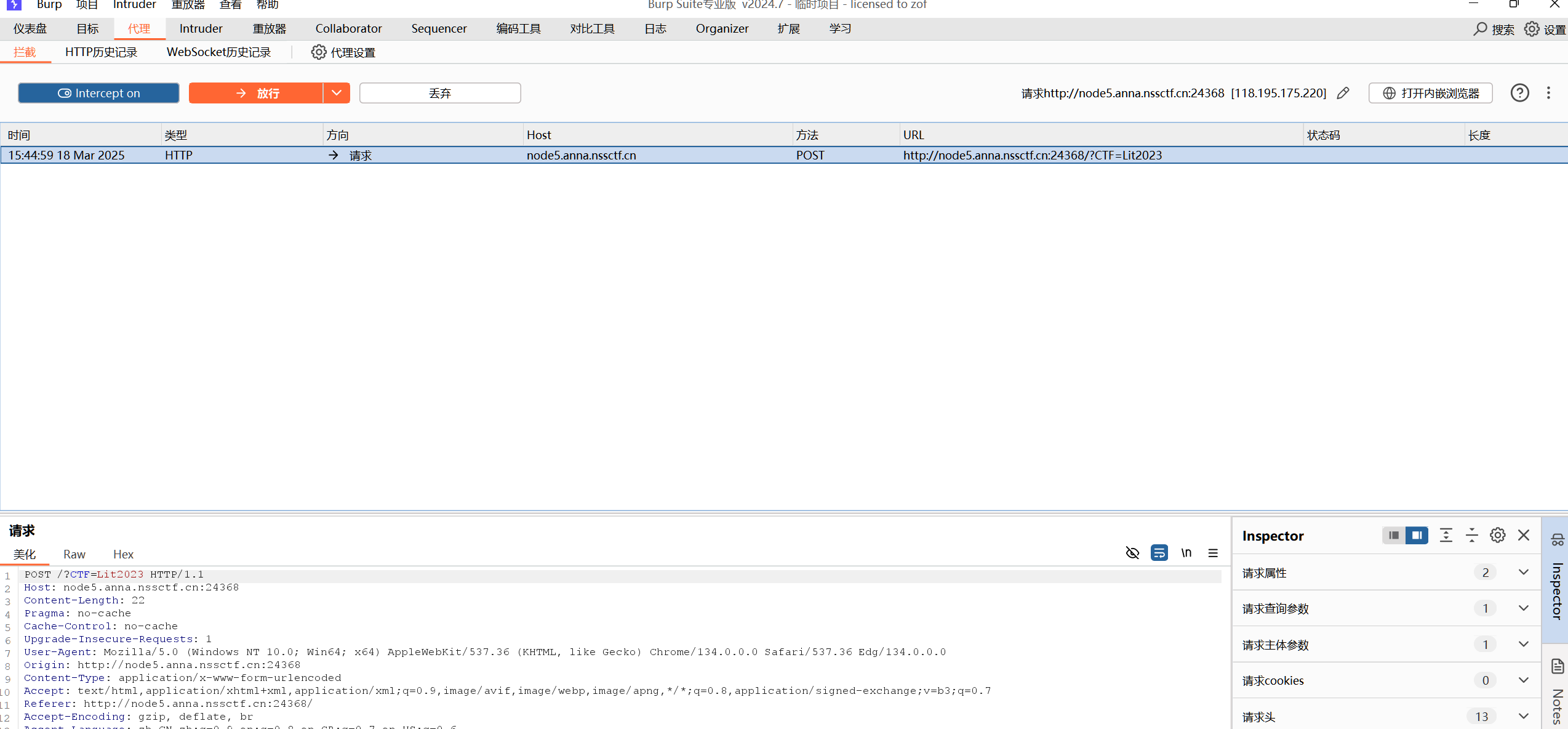Click 打开内嵌浏览器 button

click(x=1430, y=93)
